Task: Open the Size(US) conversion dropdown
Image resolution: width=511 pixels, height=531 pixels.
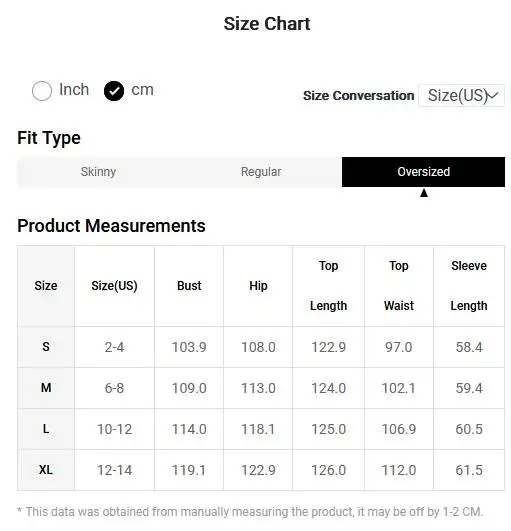Action: [461, 95]
